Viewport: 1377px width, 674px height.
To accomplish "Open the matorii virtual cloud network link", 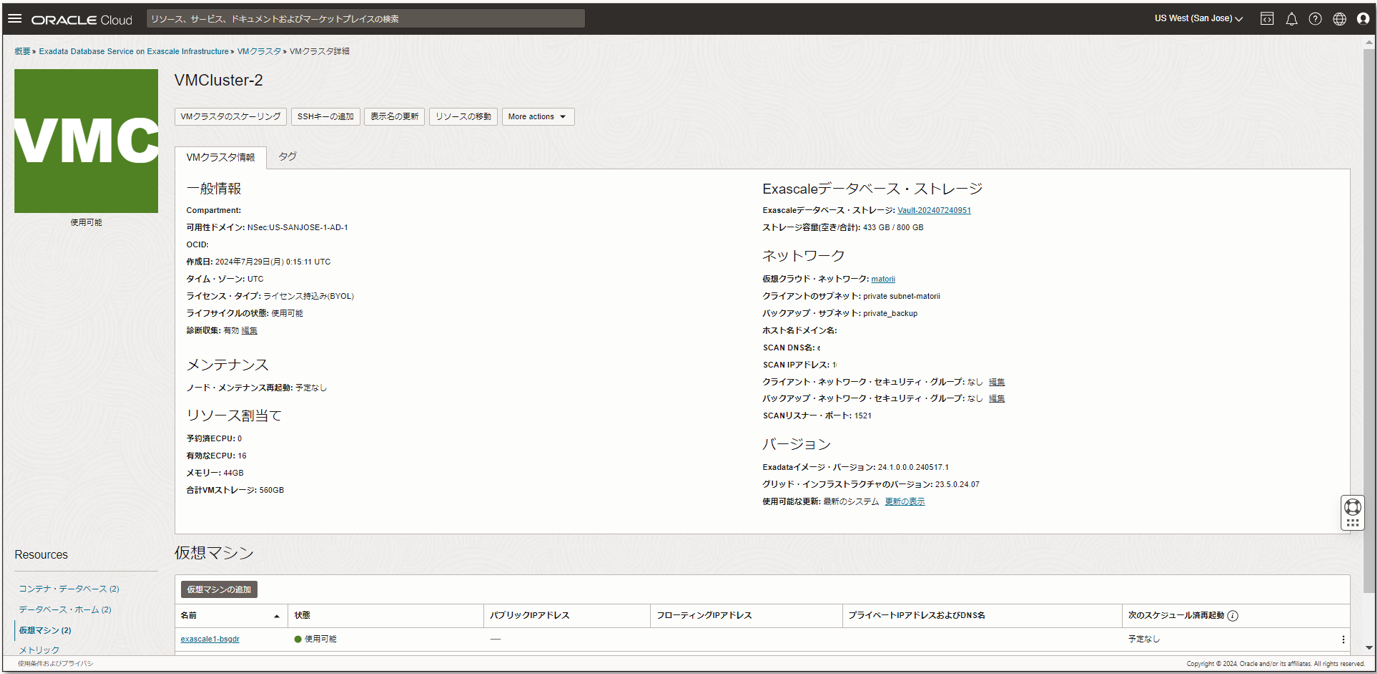I will pyautogui.click(x=883, y=279).
